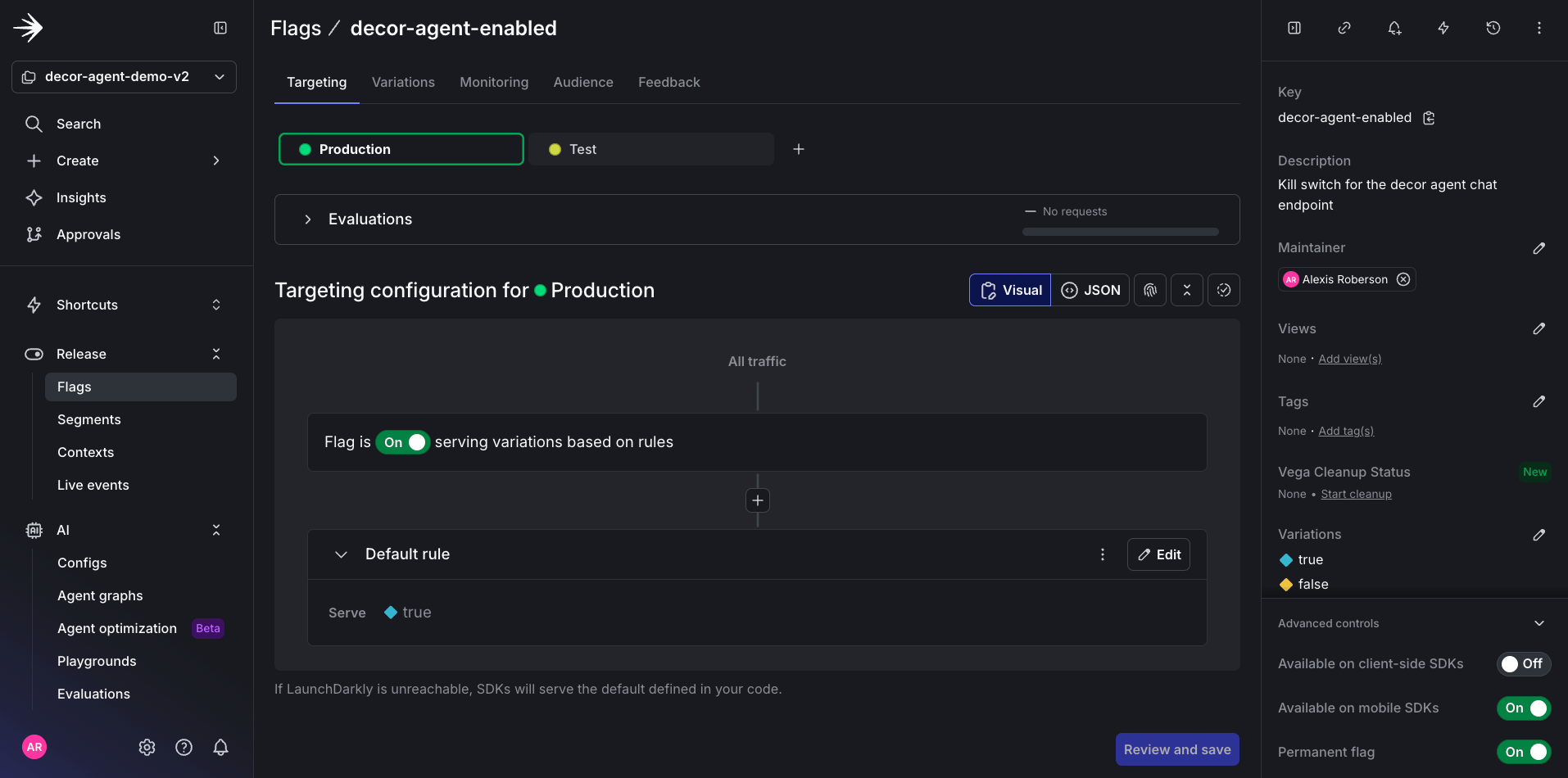Edit the Maintainer with pencil icon
This screenshot has width=1568, height=778.
(x=1539, y=248)
